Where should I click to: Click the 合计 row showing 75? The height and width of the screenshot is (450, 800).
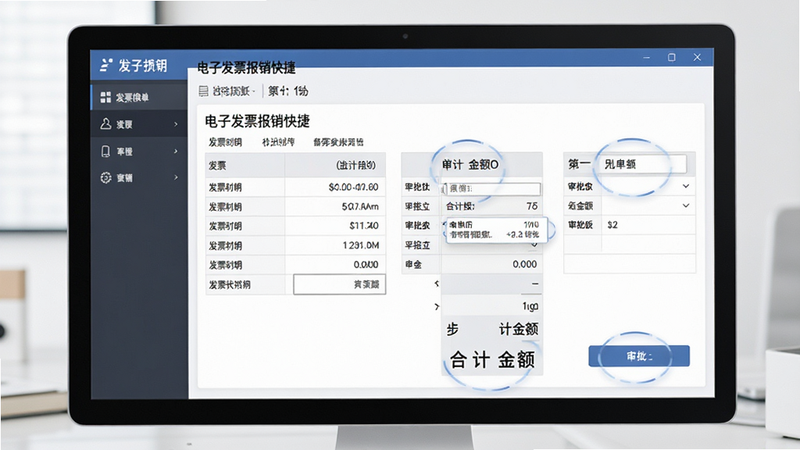(491, 206)
